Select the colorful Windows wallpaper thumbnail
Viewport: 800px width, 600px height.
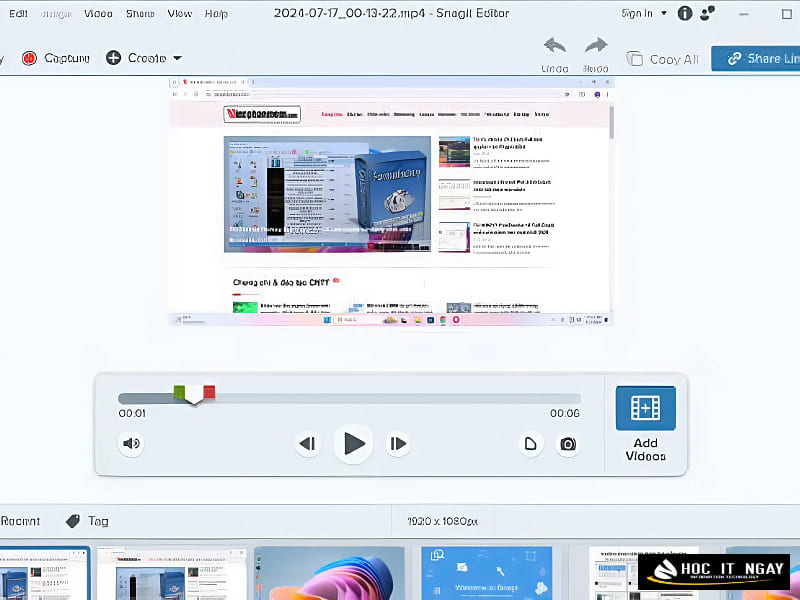[x=329, y=573]
